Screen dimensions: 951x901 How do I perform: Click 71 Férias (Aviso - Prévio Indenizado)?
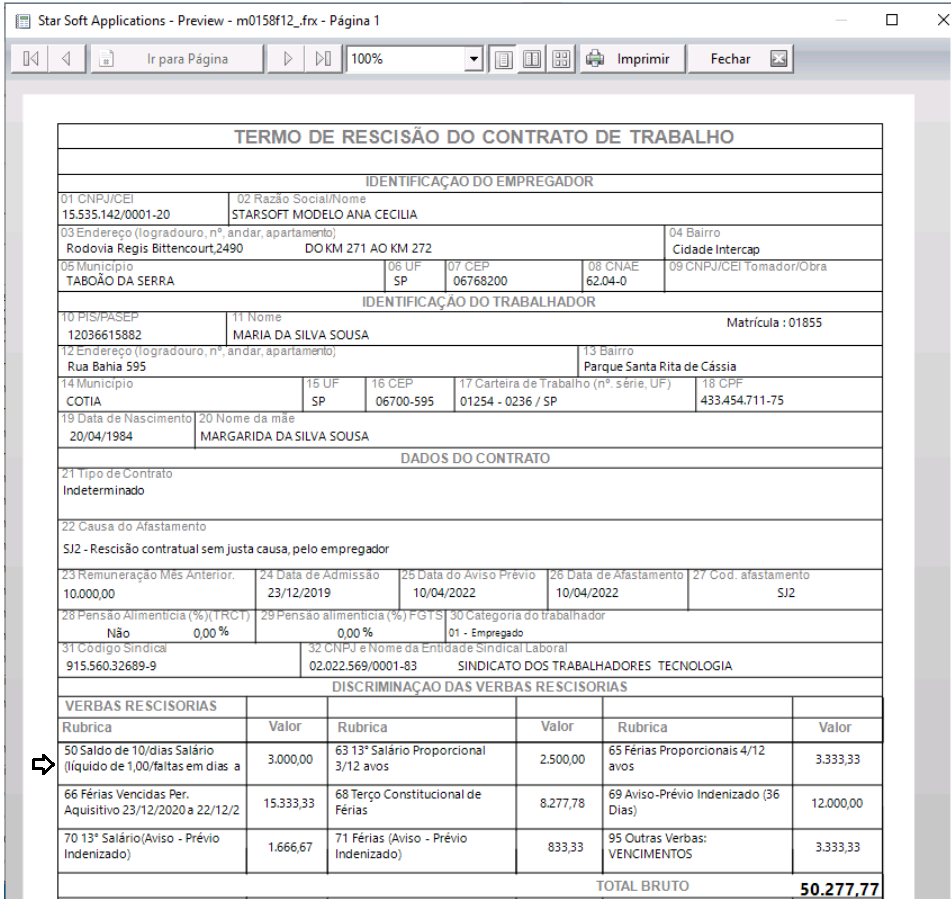point(401,846)
